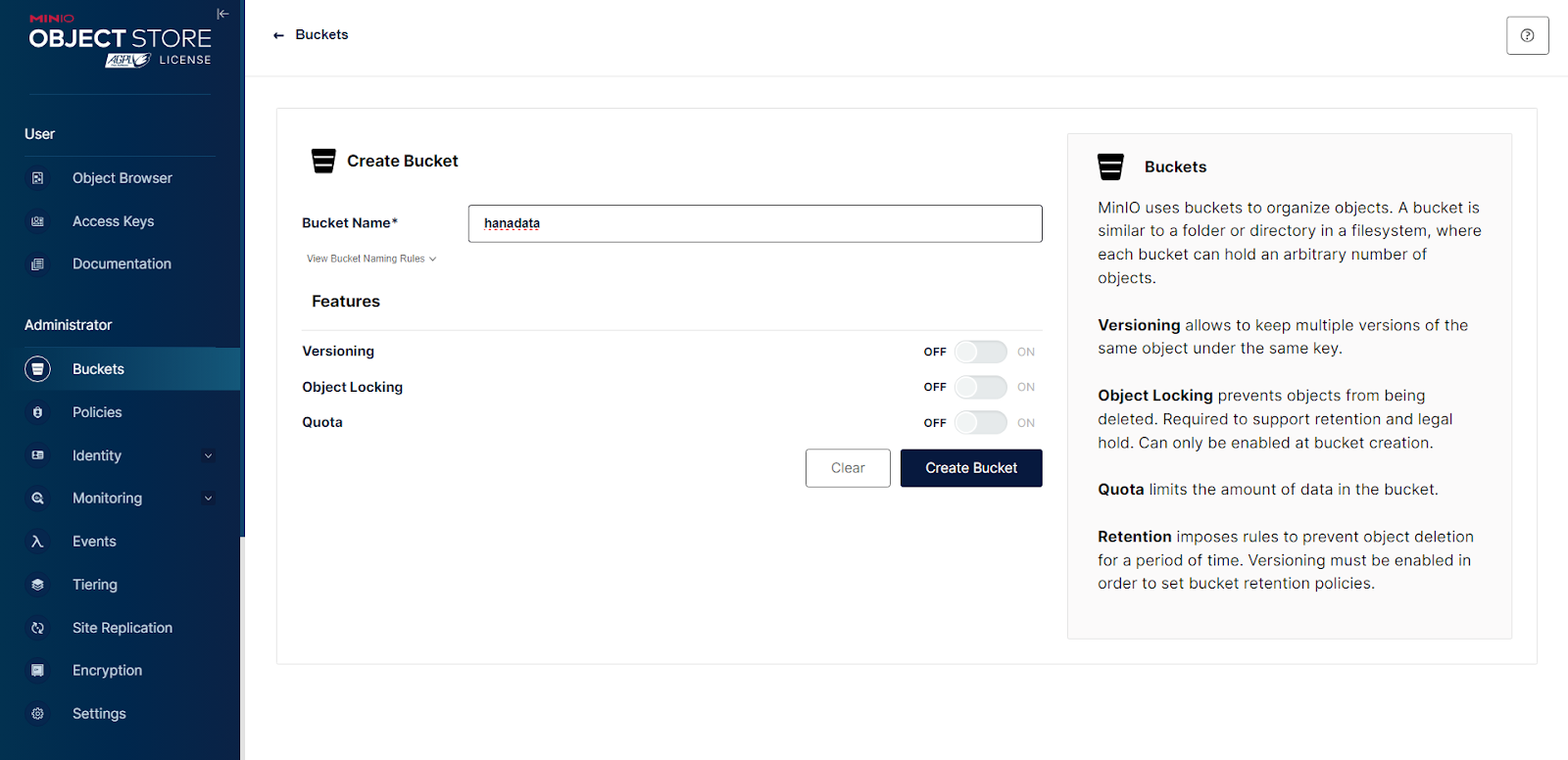Expand the Identity submenu chevron
The image size is (1568, 760).
[208, 455]
